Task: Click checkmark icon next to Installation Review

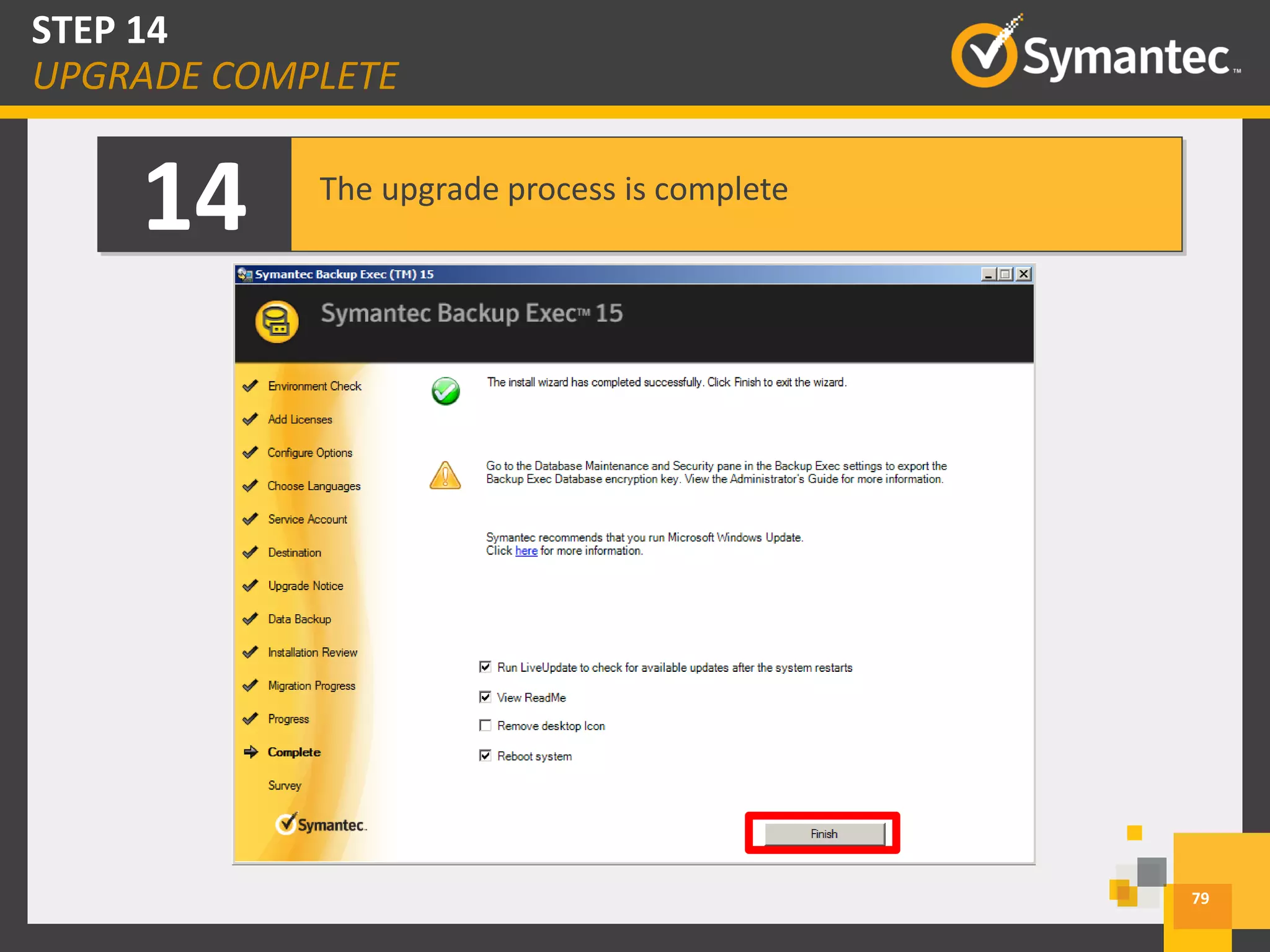Action: [251, 652]
